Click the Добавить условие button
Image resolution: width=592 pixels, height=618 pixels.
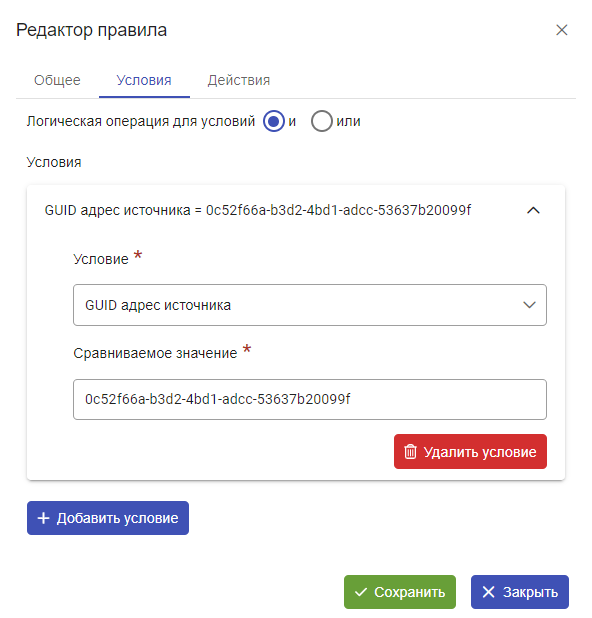tap(108, 518)
